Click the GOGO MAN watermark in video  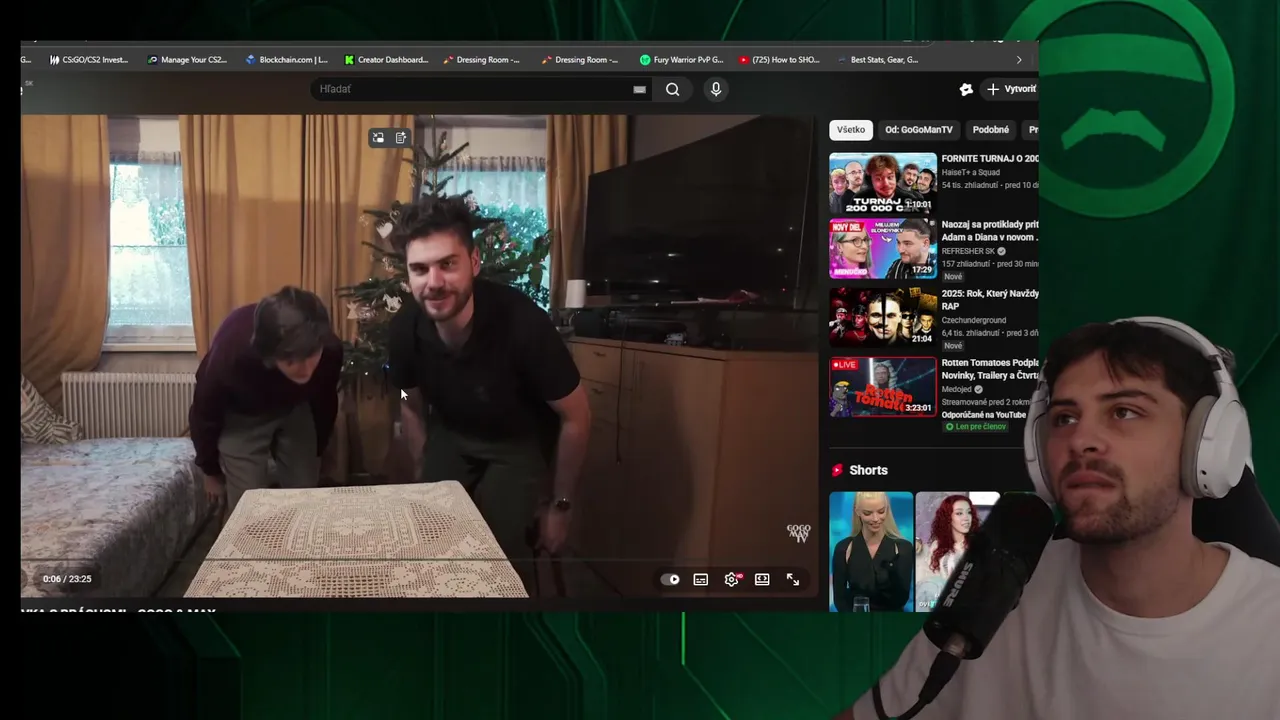pyautogui.click(x=798, y=533)
